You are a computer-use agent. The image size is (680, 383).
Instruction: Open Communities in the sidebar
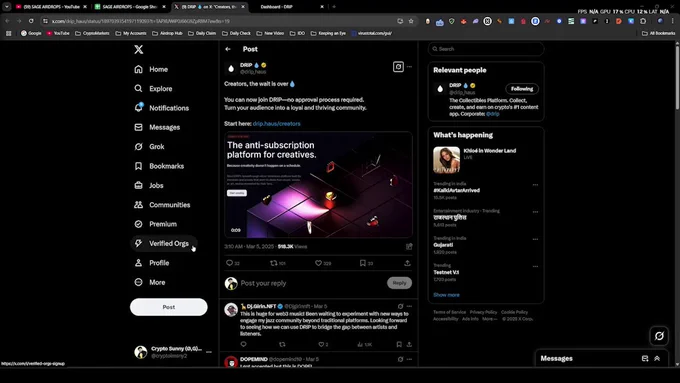(x=162, y=205)
